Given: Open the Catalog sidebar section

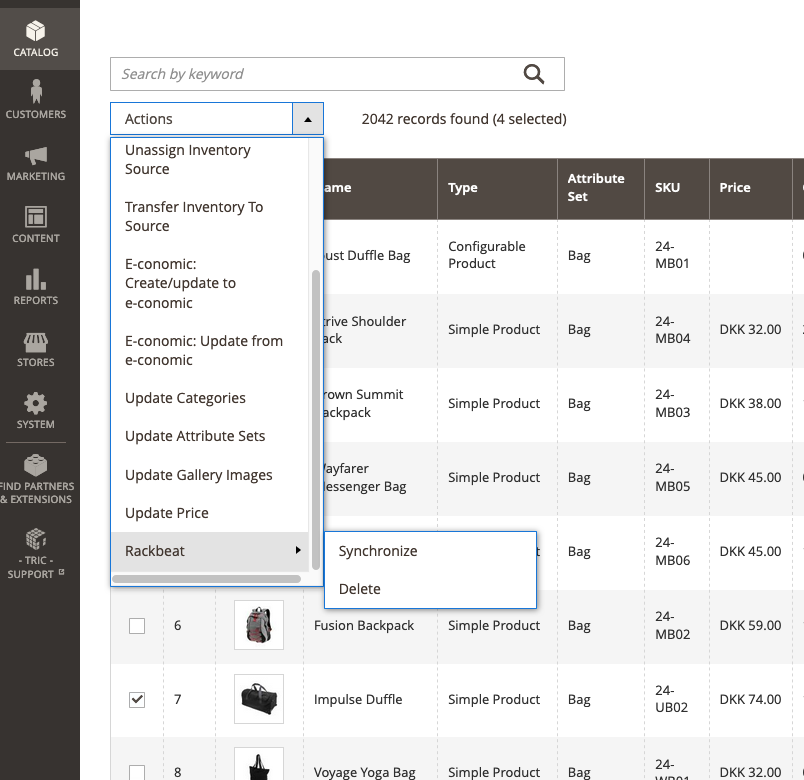Looking at the screenshot, I should click(36, 39).
